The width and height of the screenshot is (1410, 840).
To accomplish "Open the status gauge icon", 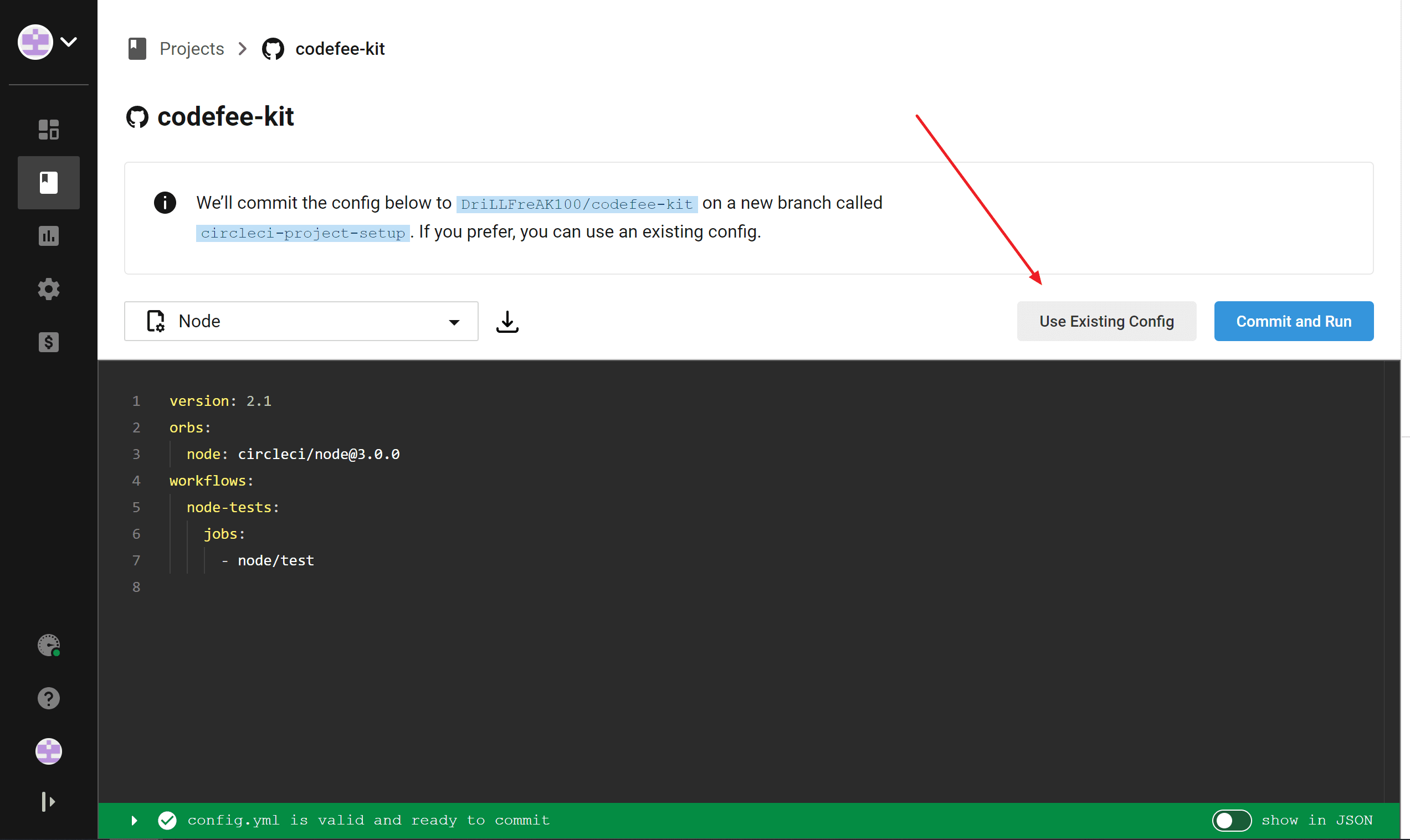I will (x=49, y=645).
